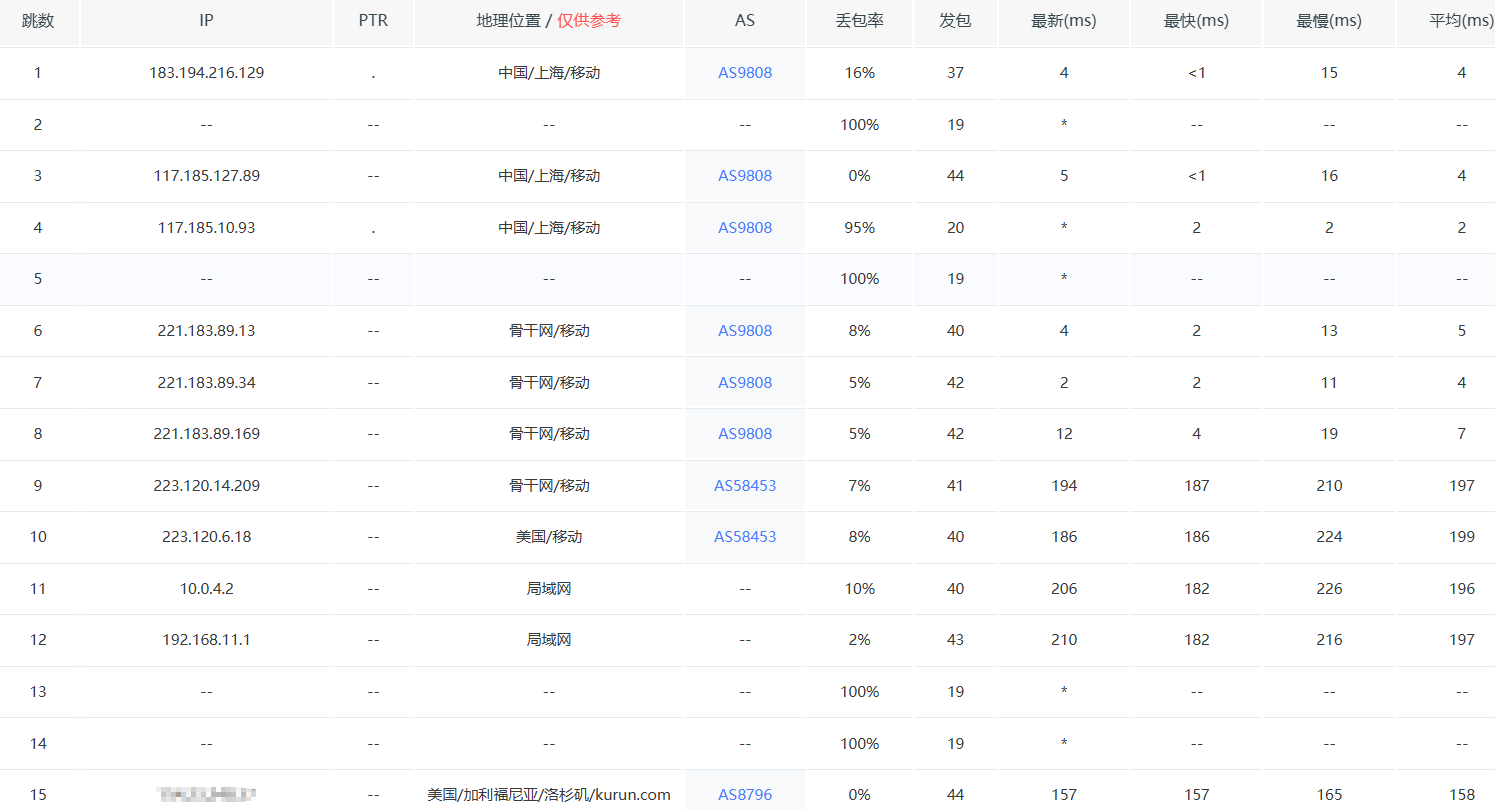1495x810 pixels.
Task: Click slowest latency 226 in hop 11
Action: [x=1330, y=589]
